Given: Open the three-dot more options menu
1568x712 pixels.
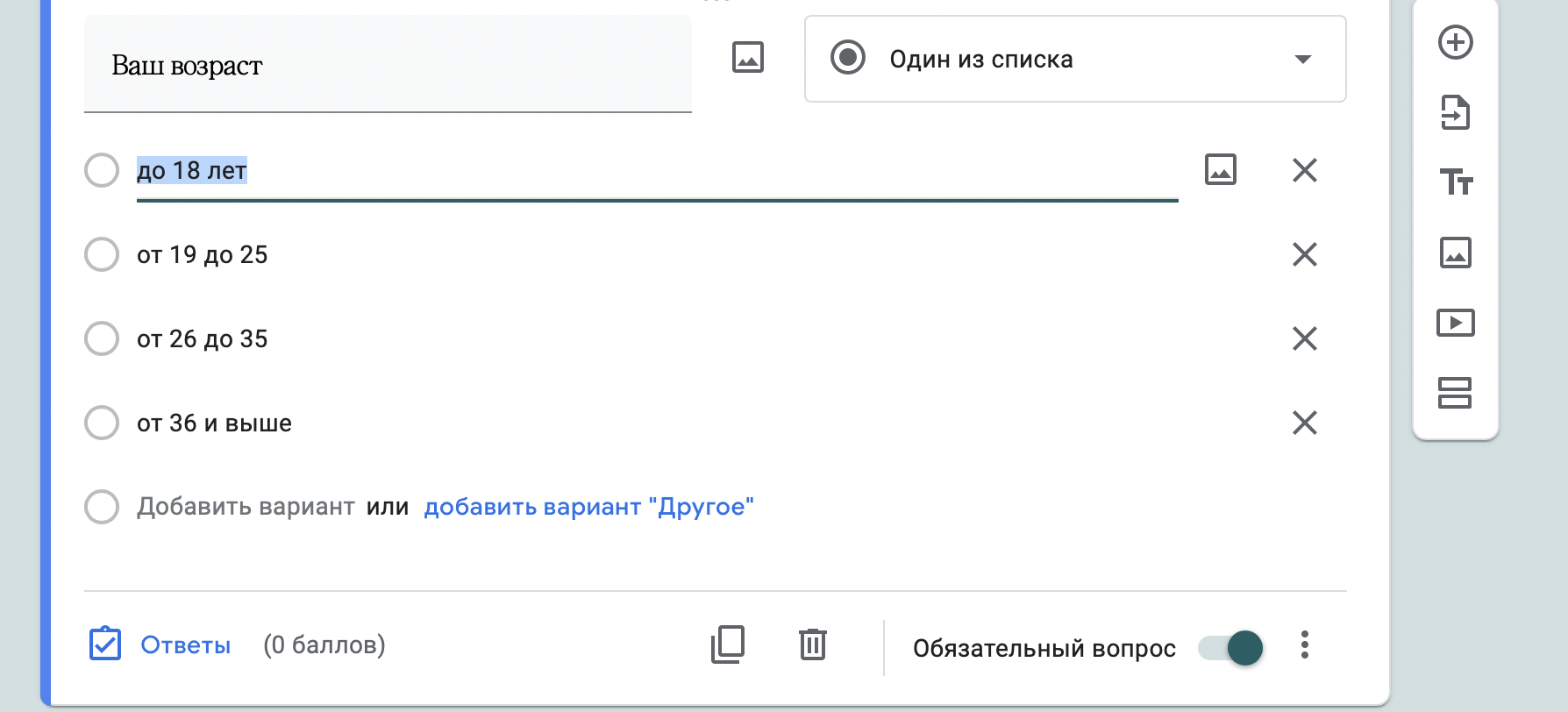Looking at the screenshot, I should [x=1304, y=644].
